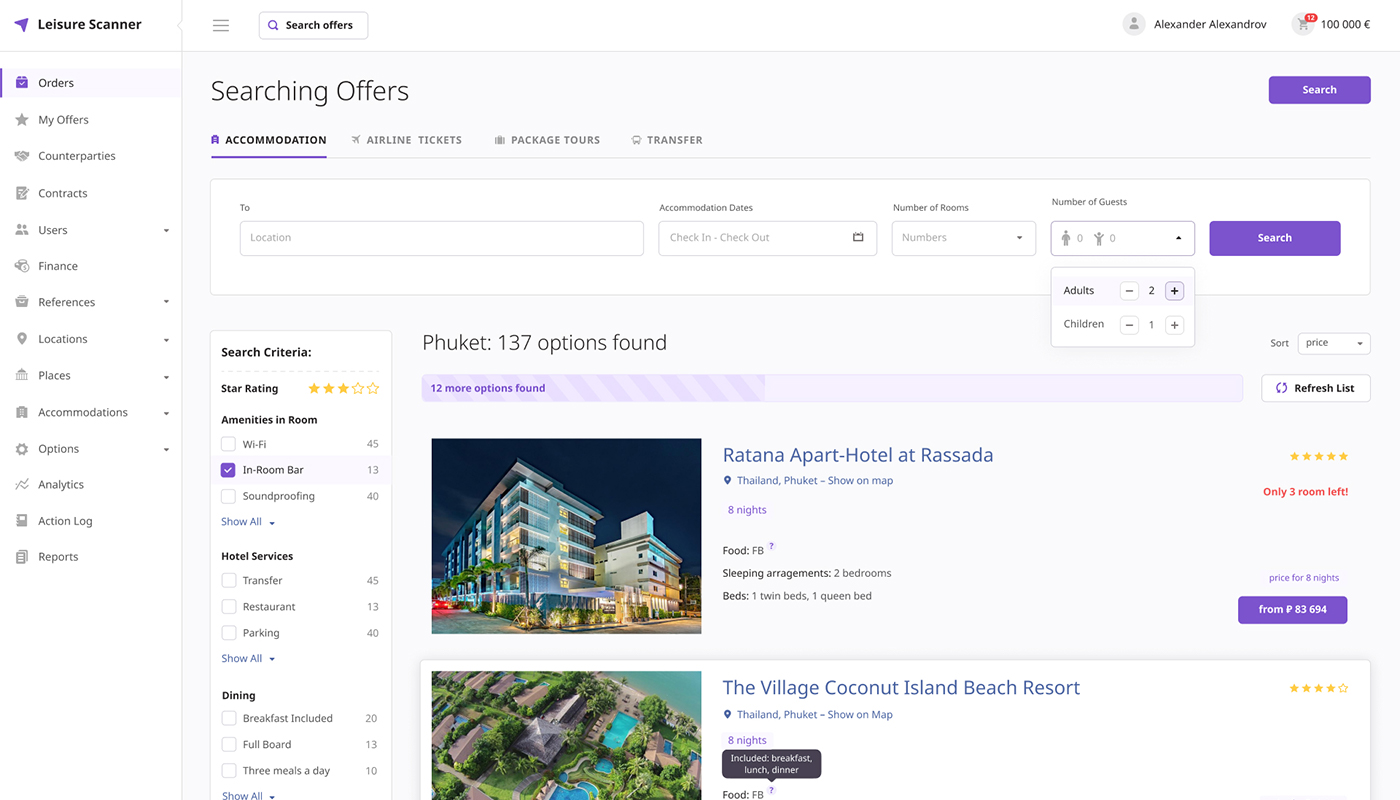The width and height of the screenshot is (1400, 800).
Task: Click the Location input field
Action: pyautogui.click(x=442, y=238)
